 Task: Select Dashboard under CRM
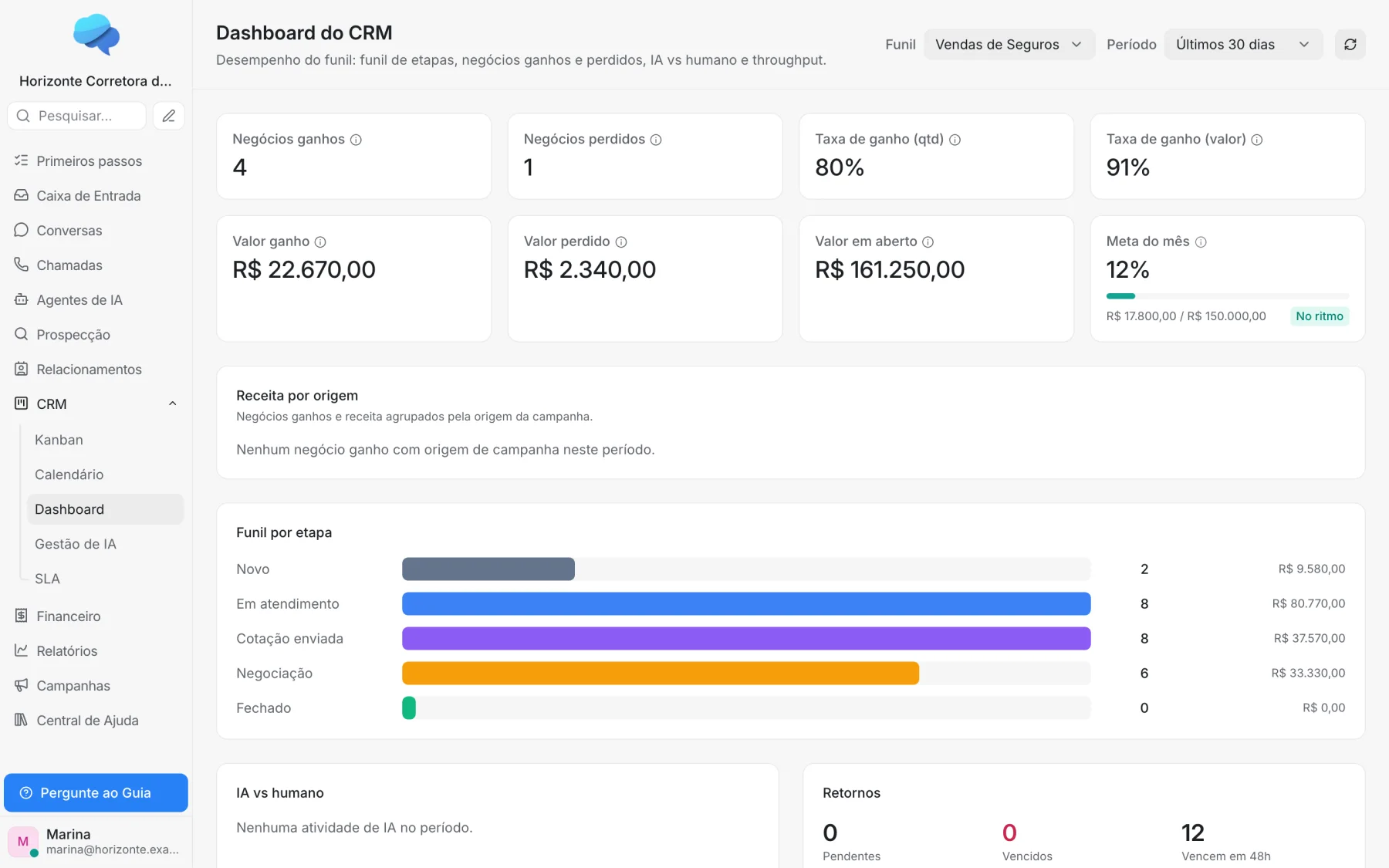pyautogui.click(x=105, y=509)
